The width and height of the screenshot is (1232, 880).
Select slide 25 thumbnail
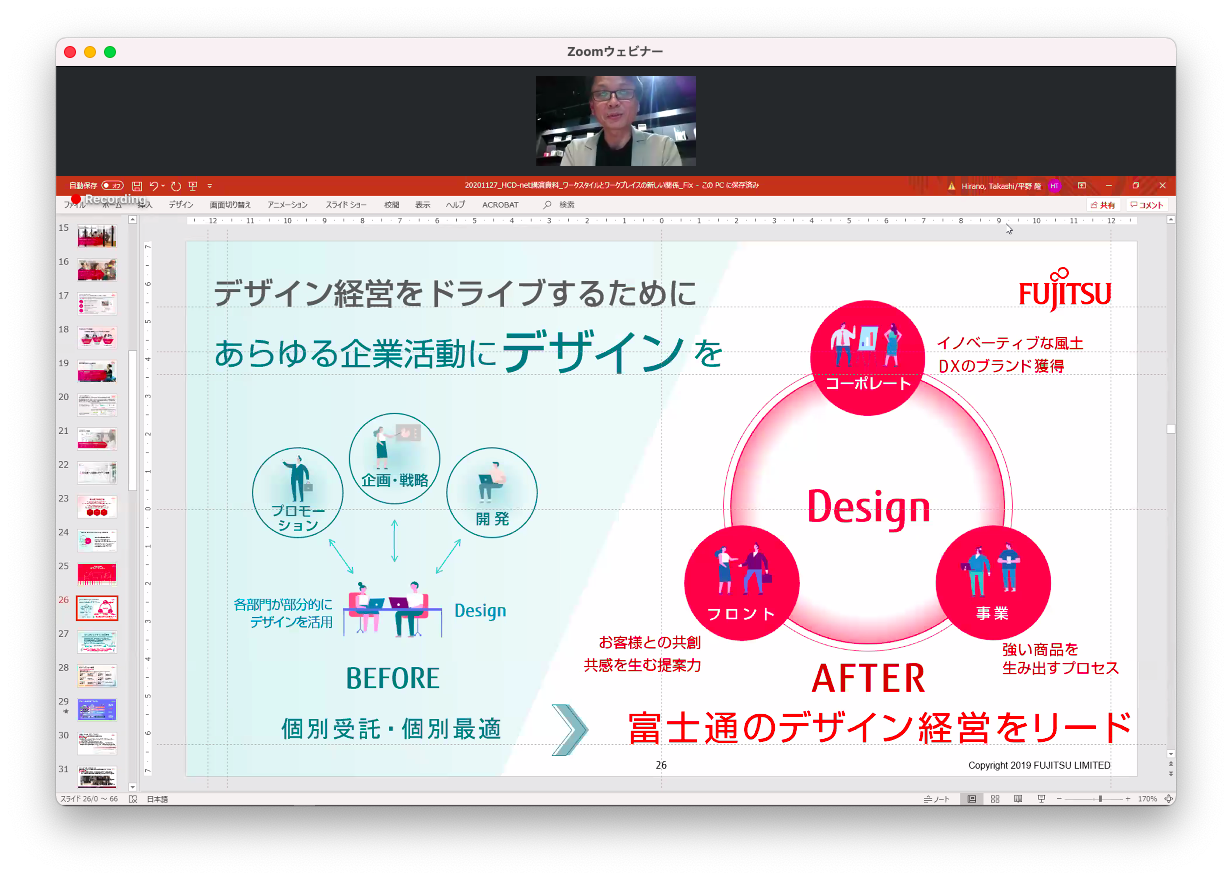(97, 574)
